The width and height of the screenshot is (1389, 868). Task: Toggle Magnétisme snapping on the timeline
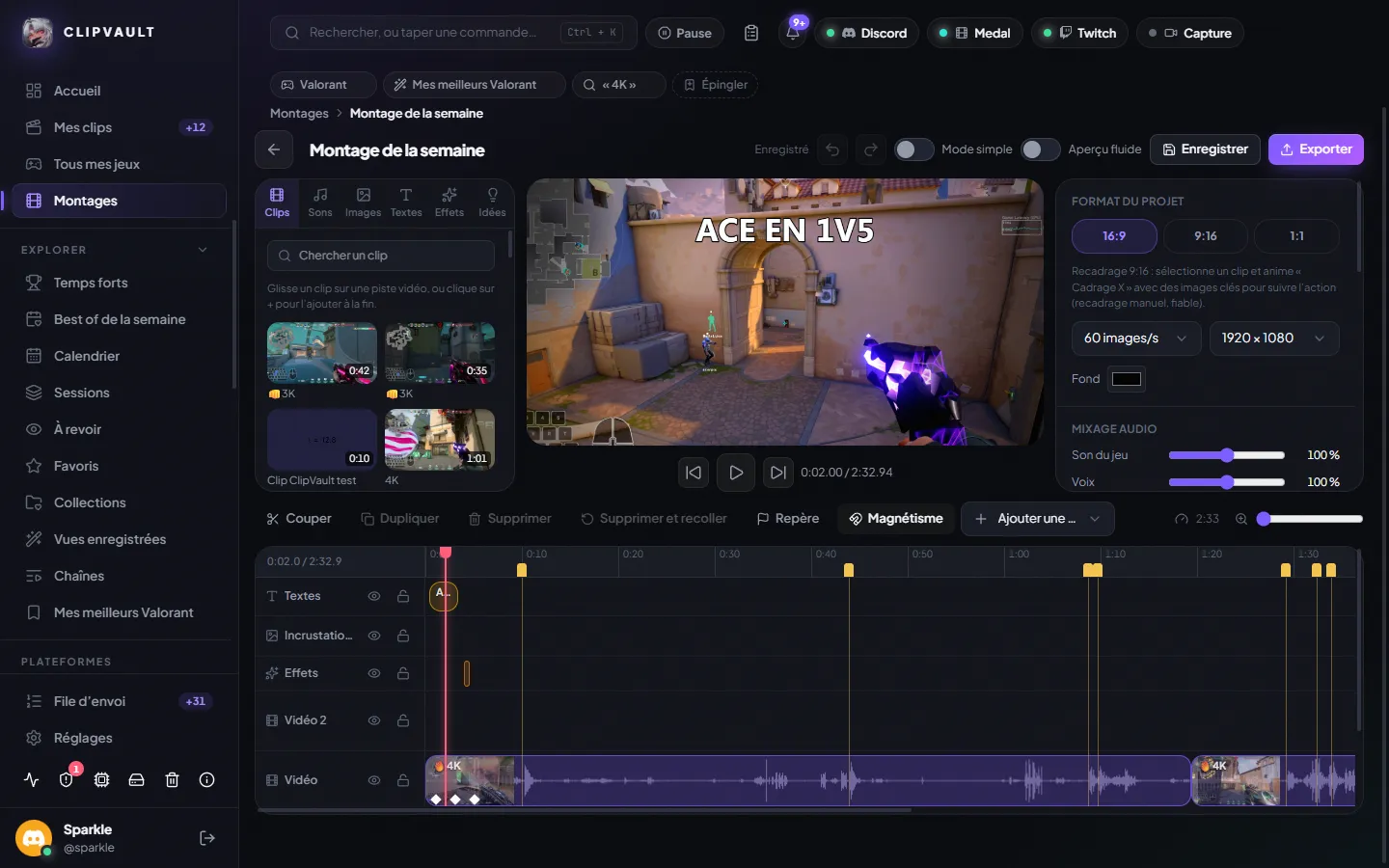pos(896,519)
